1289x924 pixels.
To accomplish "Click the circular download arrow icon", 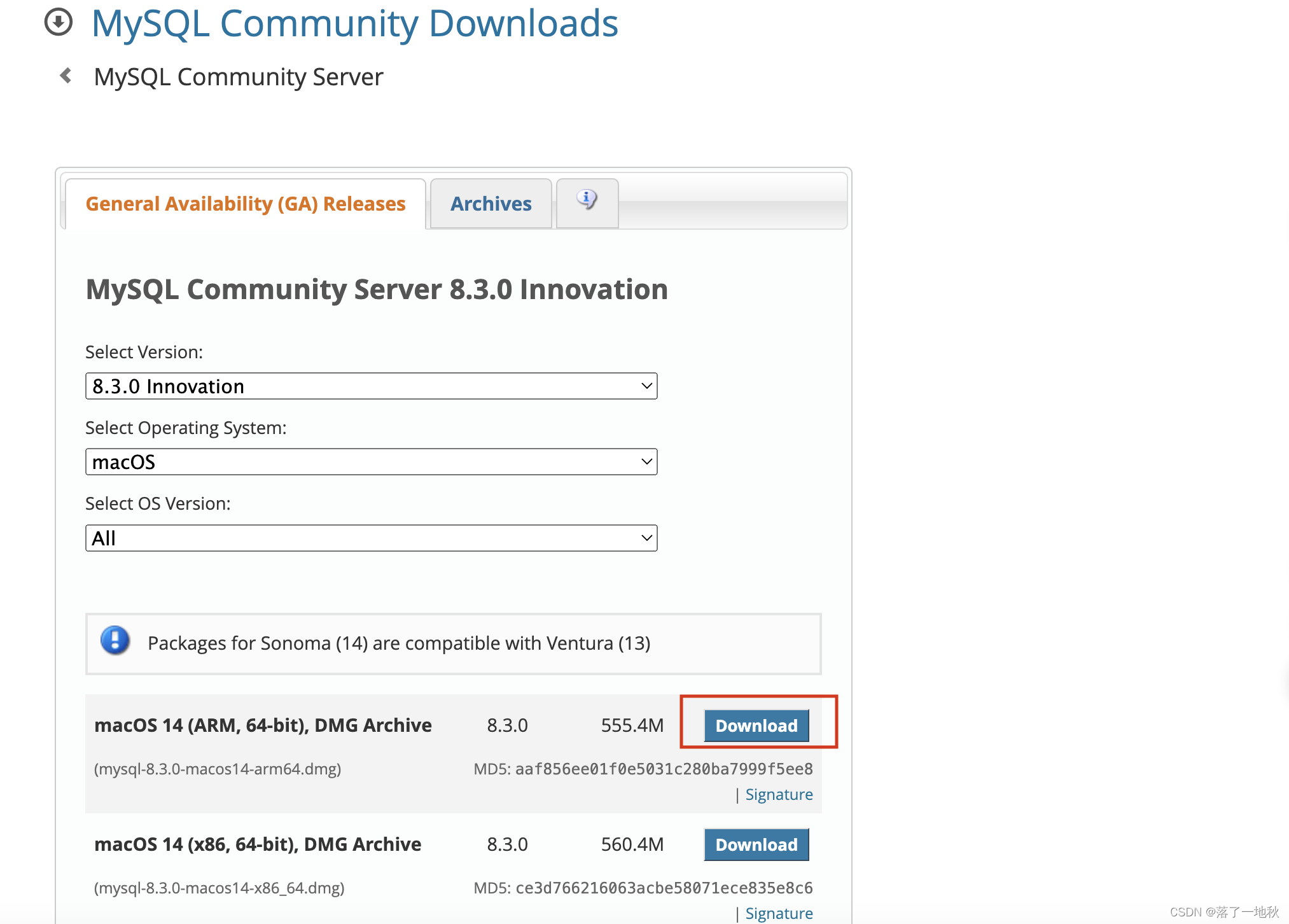I will (x=59, y=22).
